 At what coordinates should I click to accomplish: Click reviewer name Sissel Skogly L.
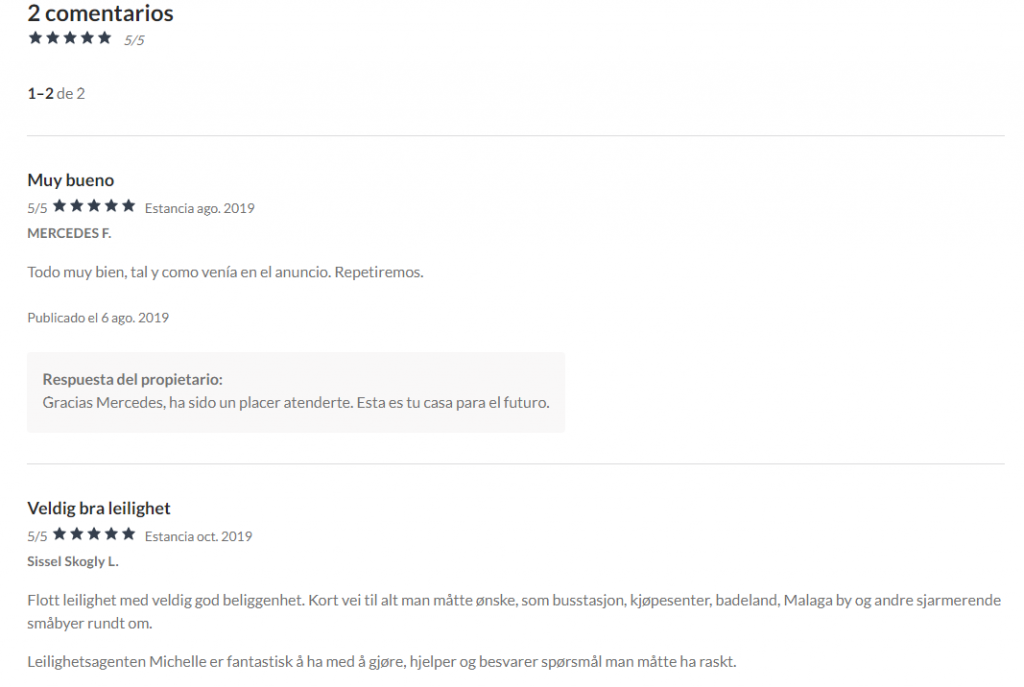[73, 561]
